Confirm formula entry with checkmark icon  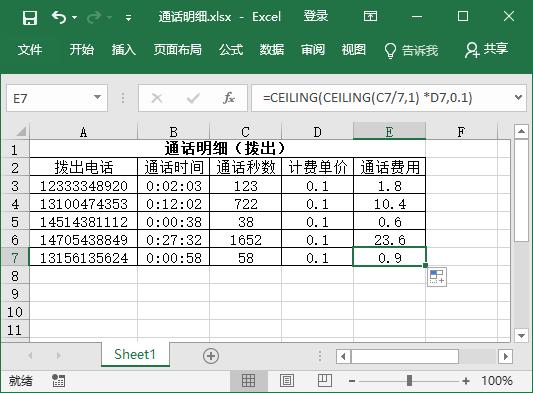[193, 98]
